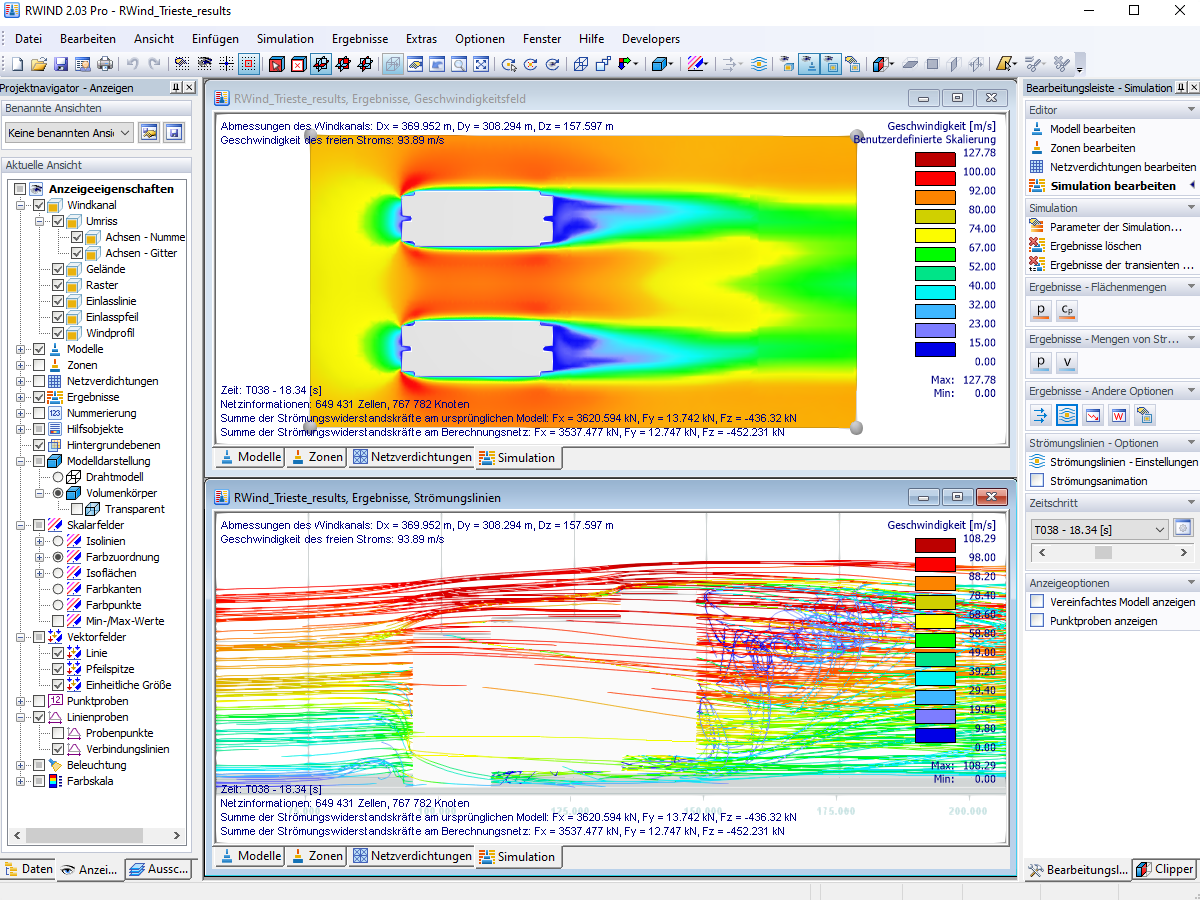This screenshot has height=900, width=1200.
Task: Open the Developers menu
Action: click(x=651, y=39)
